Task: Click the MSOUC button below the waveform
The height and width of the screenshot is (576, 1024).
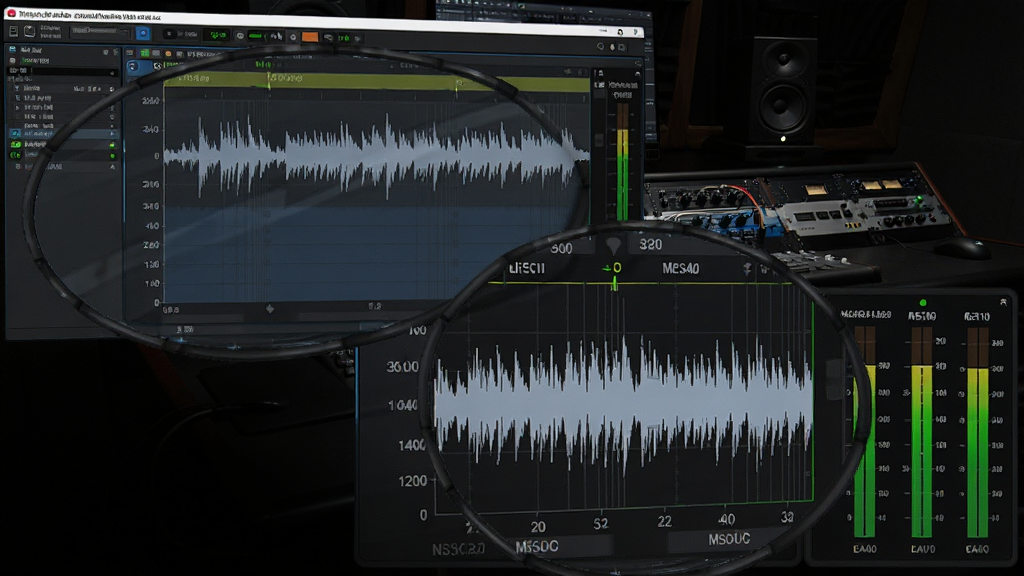Action: point(729,539)
